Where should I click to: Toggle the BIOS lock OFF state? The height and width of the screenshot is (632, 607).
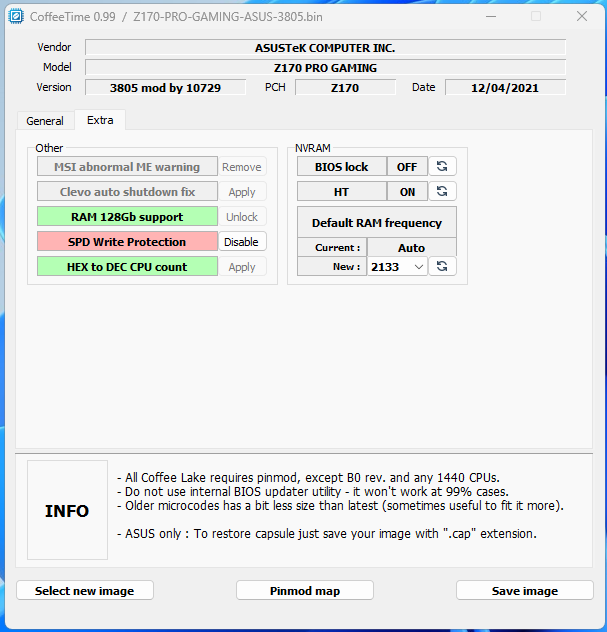pos(407,166)
